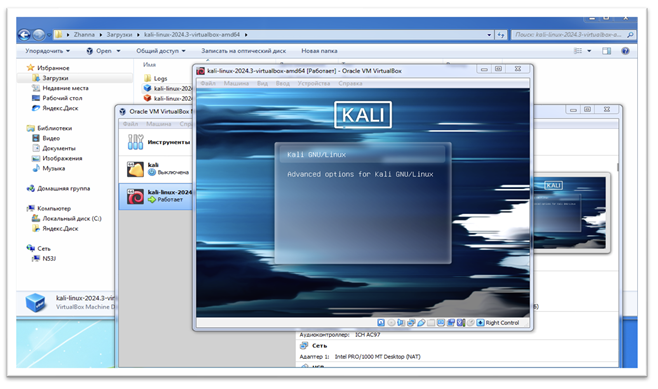
Task: Click the USB devices icon in VM status bar
Action: click(x=421, y=322)
